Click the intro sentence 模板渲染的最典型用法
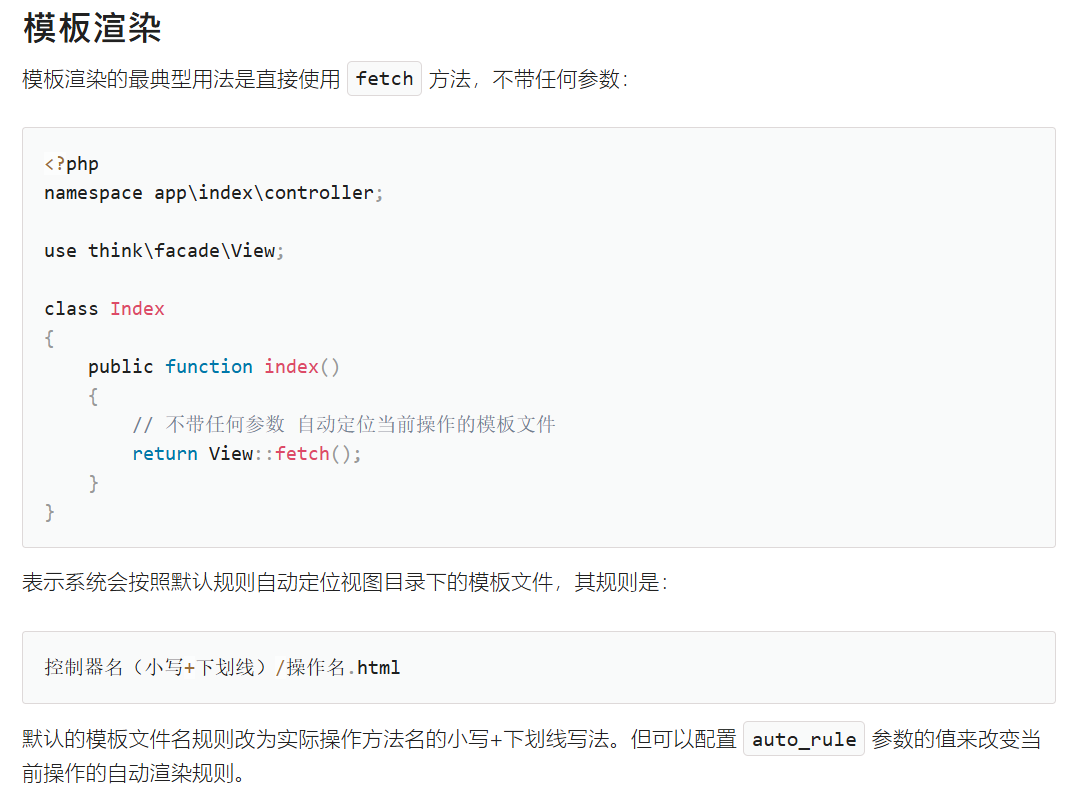Image resolution: width=1086 pixels, height=809 pixels. click(x=180, y=80)
